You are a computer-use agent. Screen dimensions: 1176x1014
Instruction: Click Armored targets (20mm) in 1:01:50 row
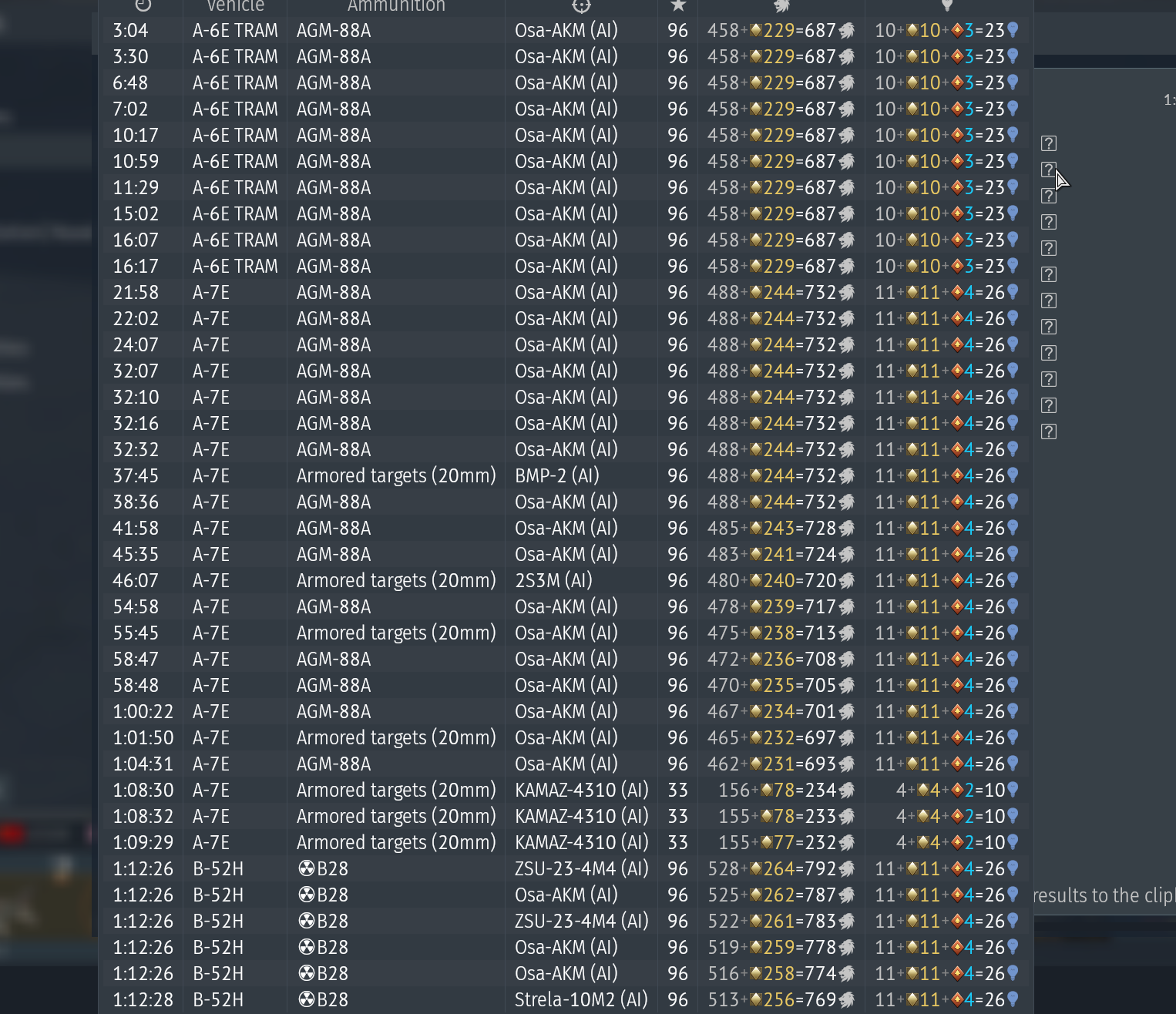(396, 738)
